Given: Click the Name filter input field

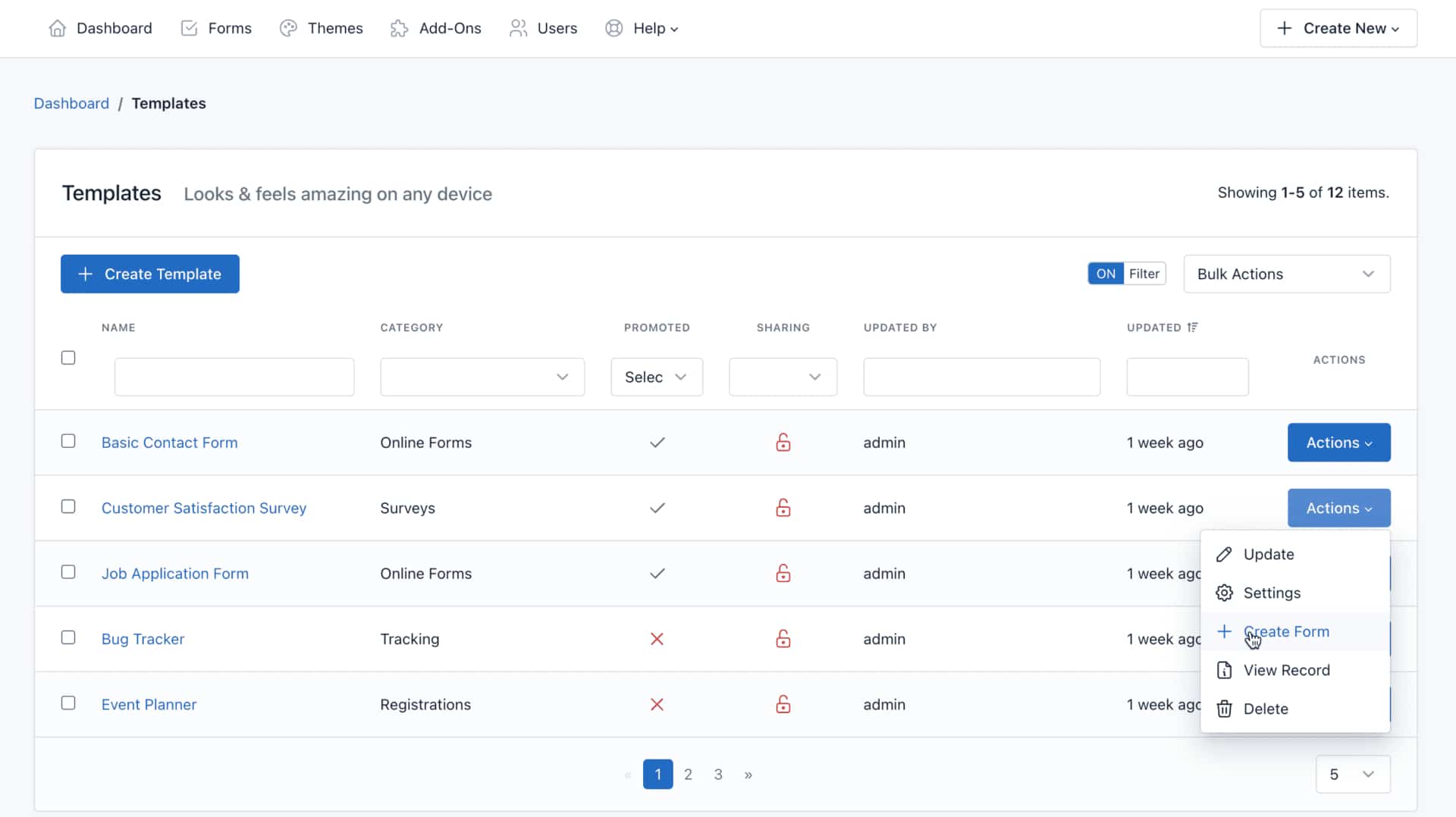Looking at the screenshot, I should pyautogui.click(x=234, y=377).
